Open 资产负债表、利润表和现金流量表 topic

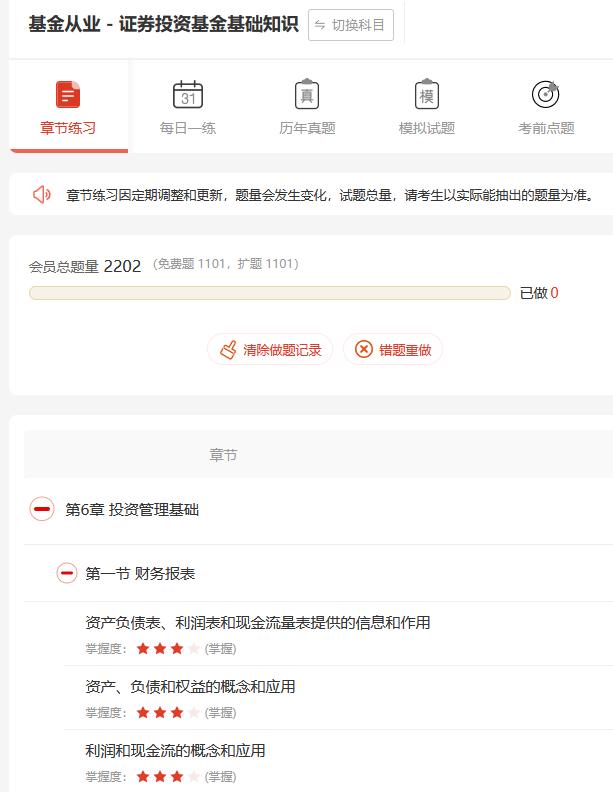258,623
